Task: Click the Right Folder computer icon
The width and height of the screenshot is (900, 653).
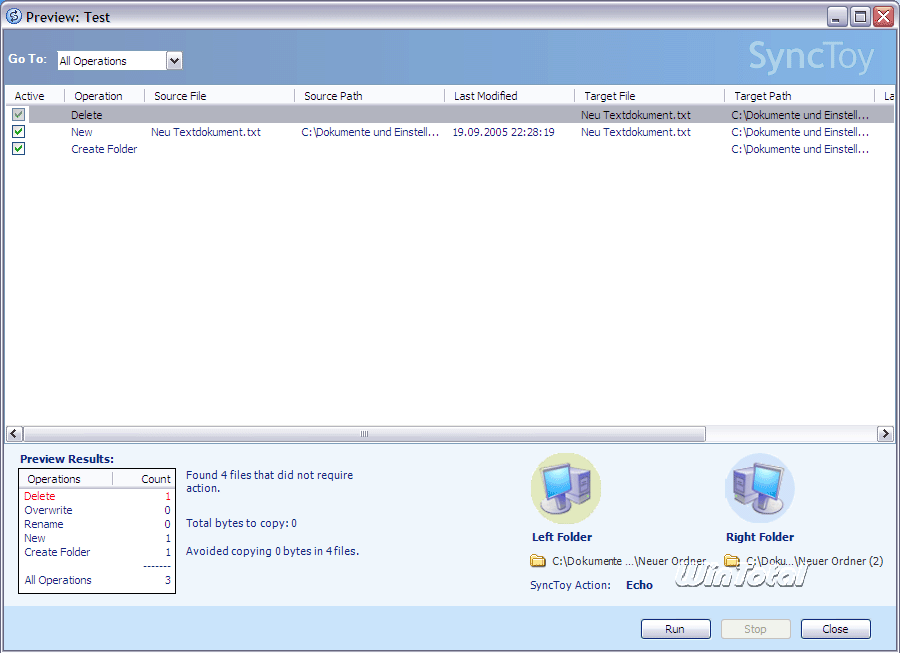Action: pos(760,488)
